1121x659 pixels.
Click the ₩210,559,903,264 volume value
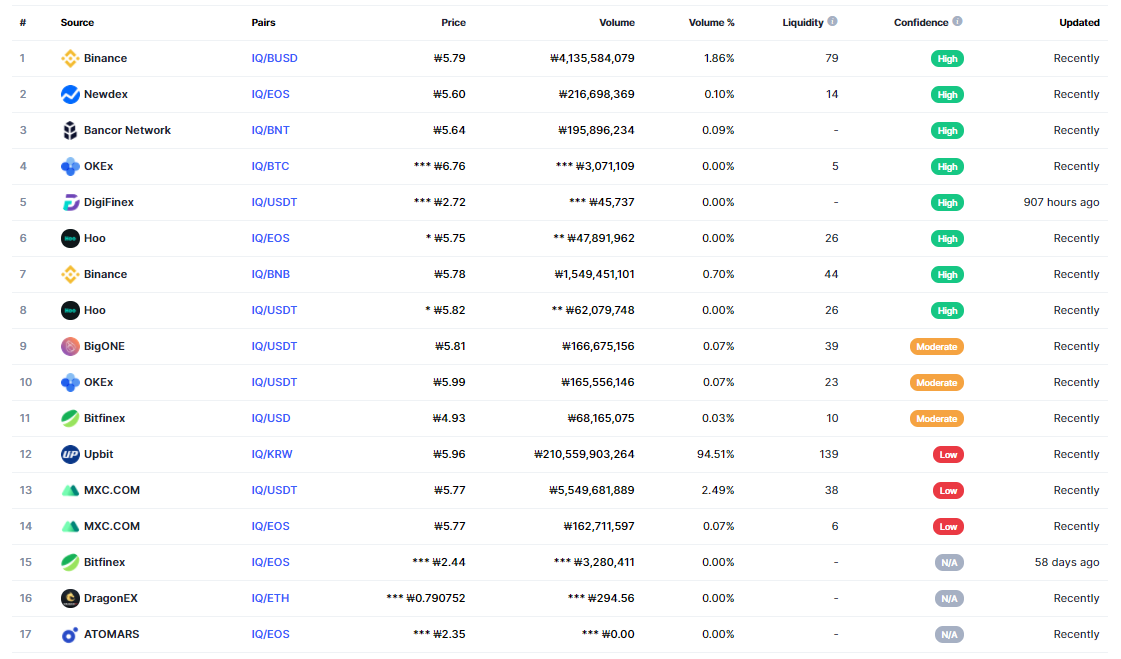point(584,455)
